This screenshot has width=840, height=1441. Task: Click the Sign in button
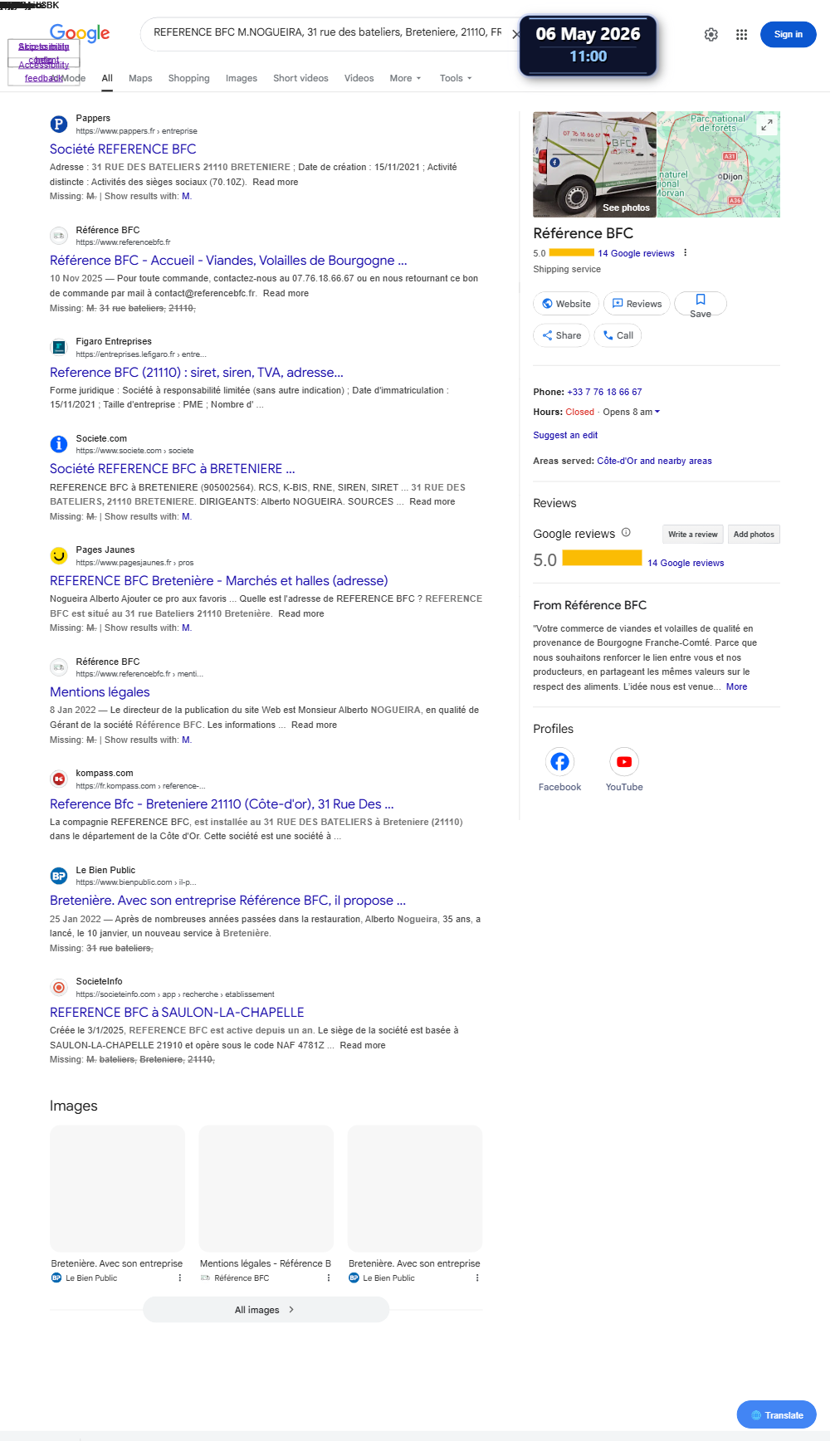click(789, 35)
